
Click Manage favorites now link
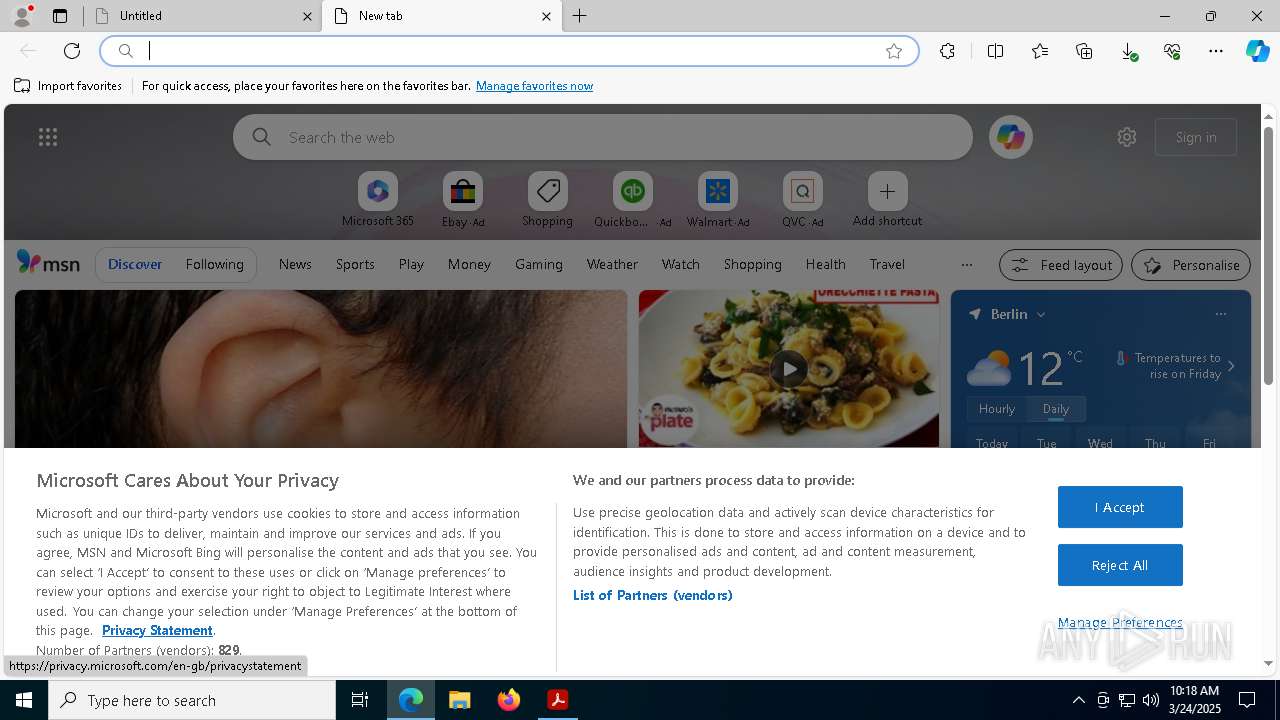[x=534, y=86]
